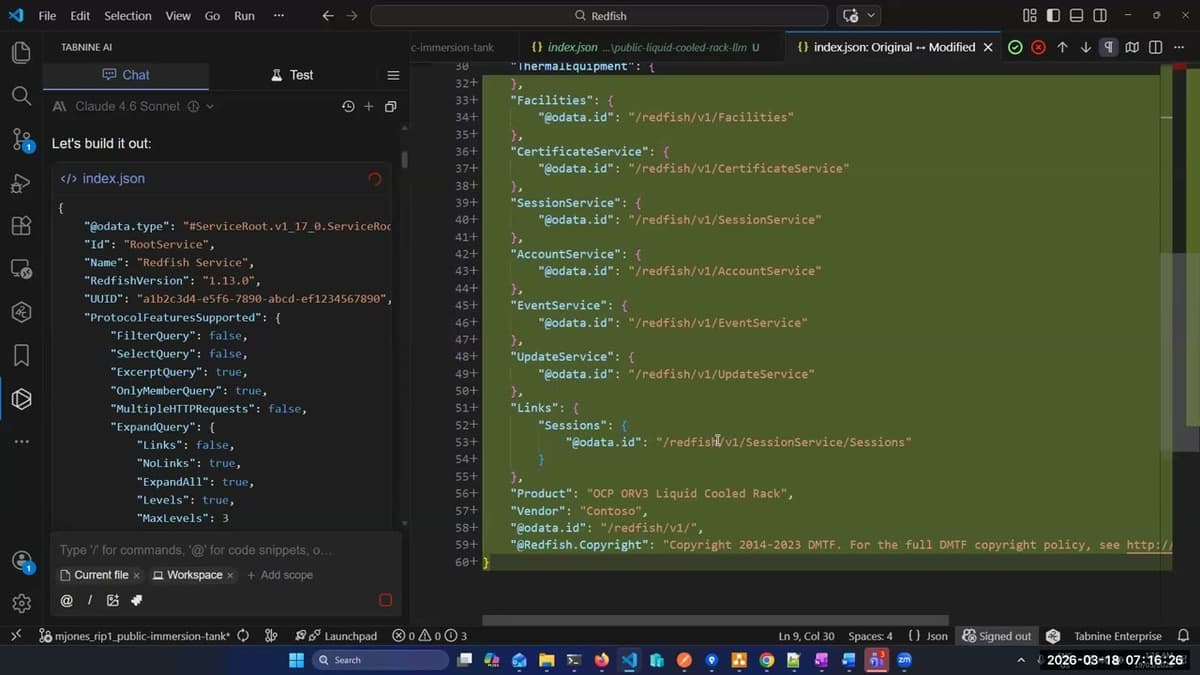Screen dimensions: 1200x675
Task: Open Source Control view in activity bar
Action: (x=21, y=139)
